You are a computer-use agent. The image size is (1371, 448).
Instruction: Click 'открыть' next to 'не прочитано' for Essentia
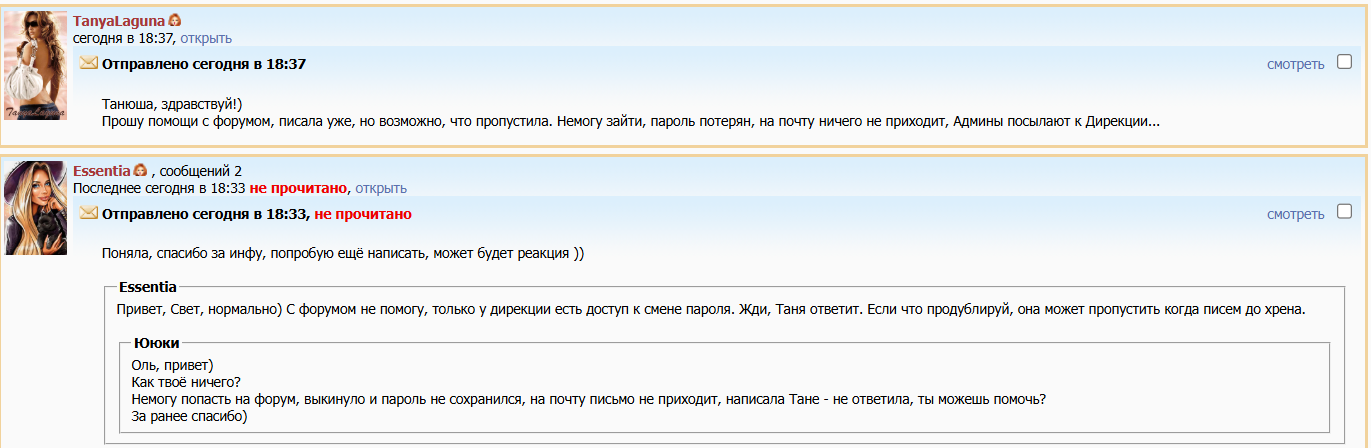(381, 188)
